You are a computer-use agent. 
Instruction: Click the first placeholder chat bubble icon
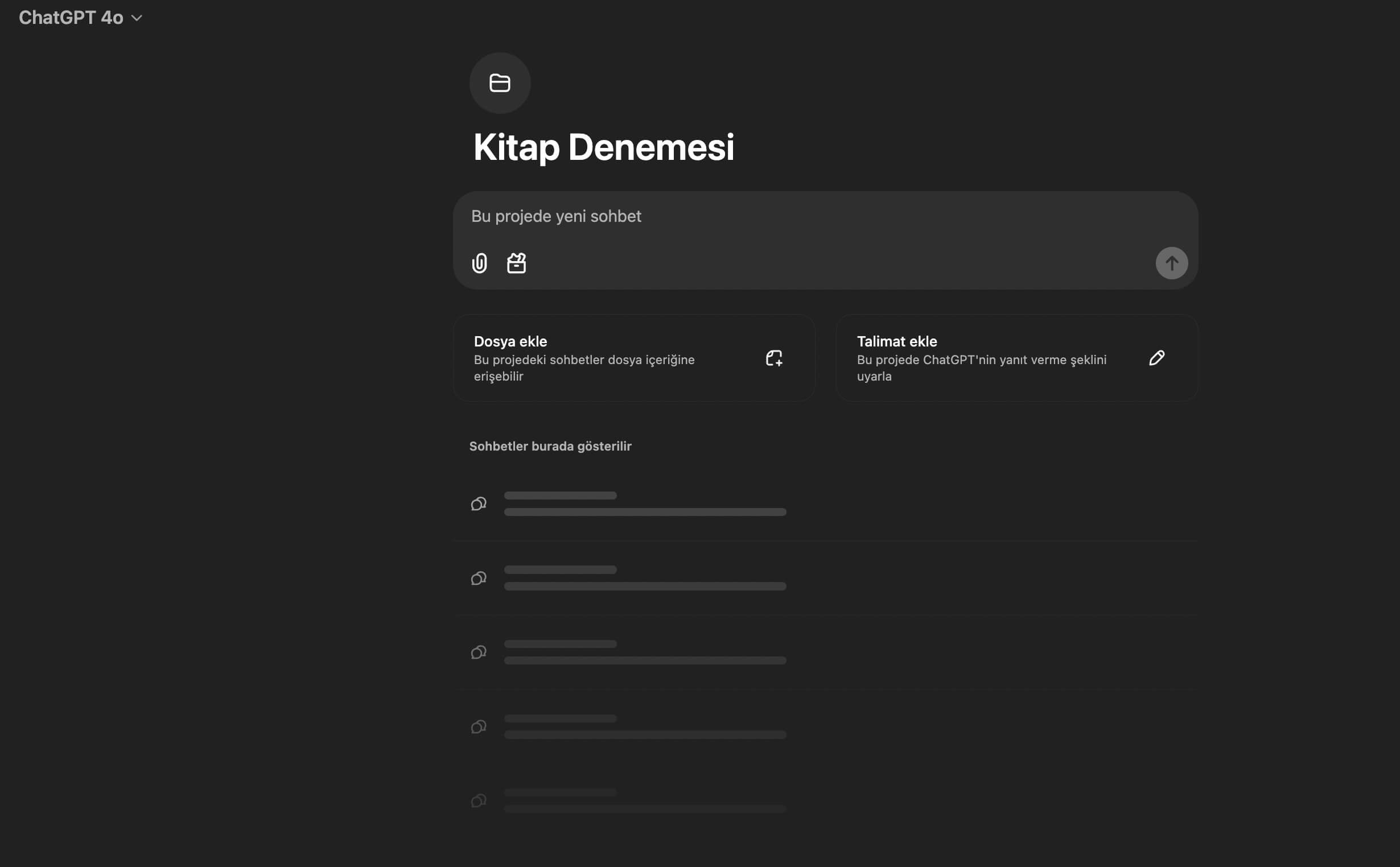click(478, 504)
